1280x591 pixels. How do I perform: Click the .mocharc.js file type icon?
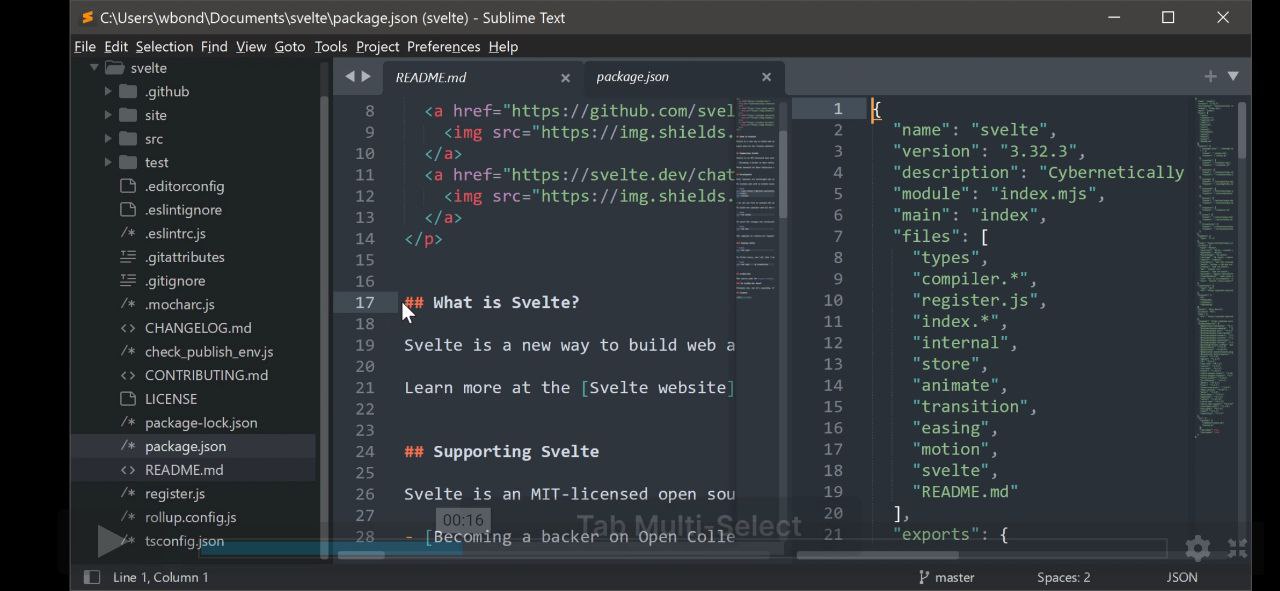(128, 304)
